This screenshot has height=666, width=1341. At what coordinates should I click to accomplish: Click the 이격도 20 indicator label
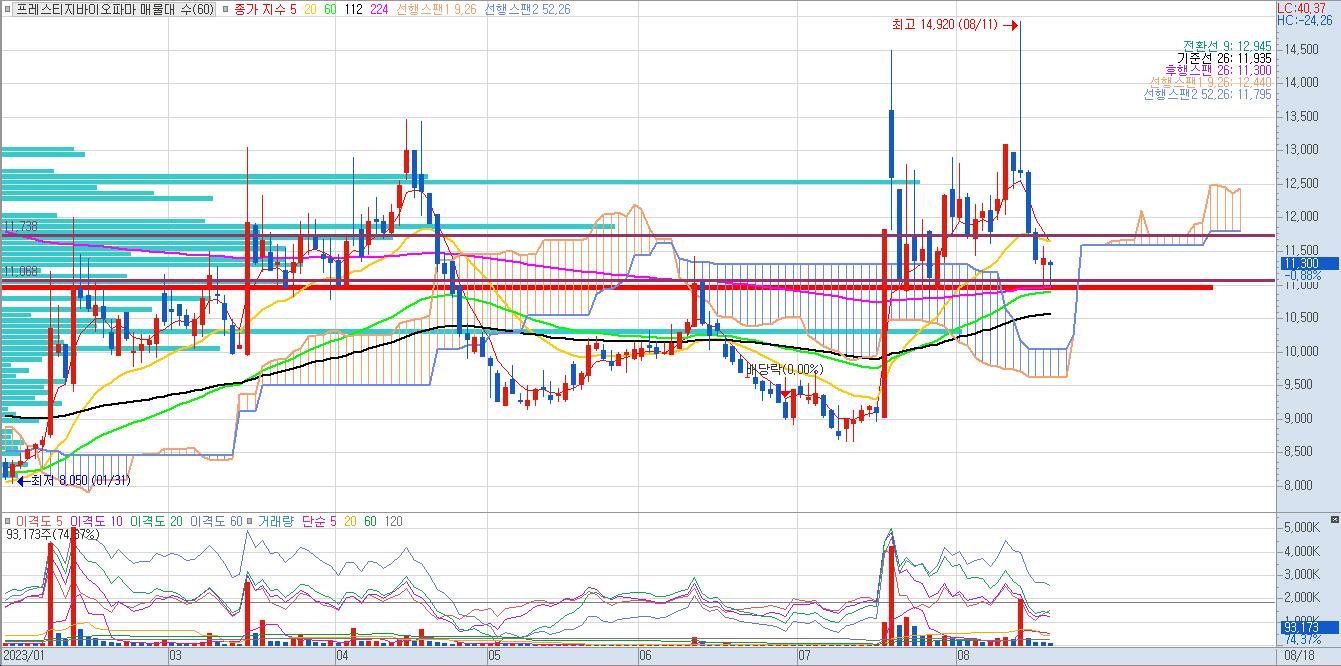pos(158,522)
